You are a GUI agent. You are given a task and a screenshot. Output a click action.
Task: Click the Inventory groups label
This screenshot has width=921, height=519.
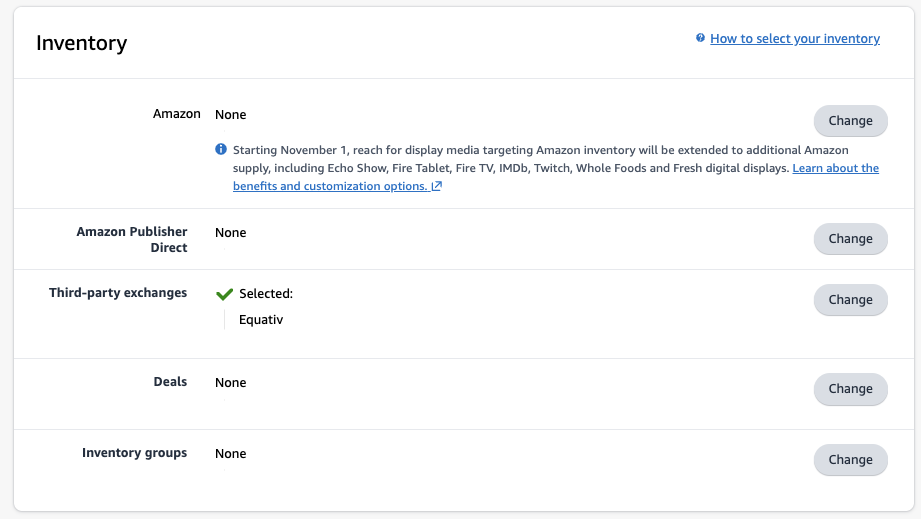(135, 453)
